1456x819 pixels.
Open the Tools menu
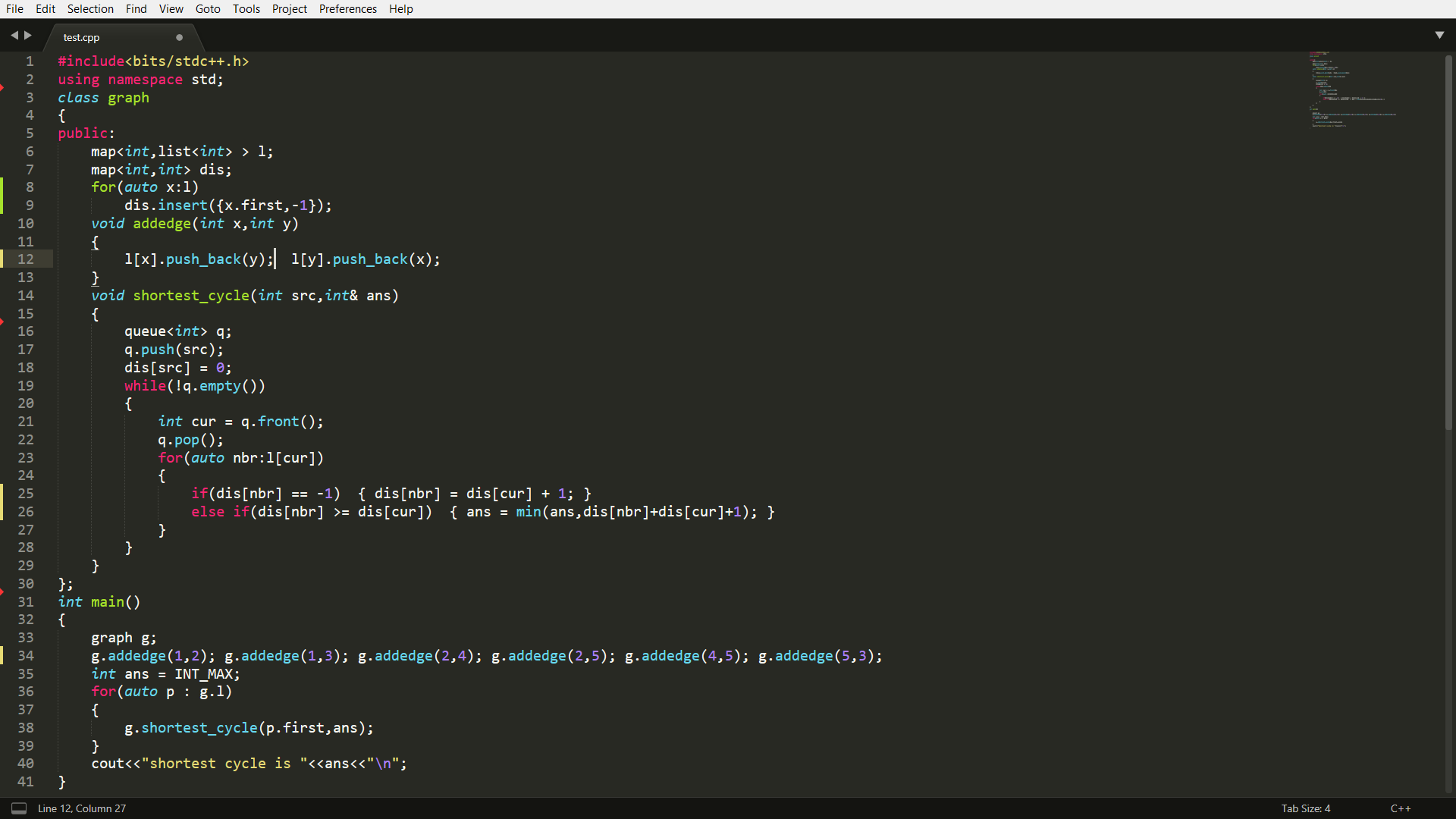coord(246,9)
